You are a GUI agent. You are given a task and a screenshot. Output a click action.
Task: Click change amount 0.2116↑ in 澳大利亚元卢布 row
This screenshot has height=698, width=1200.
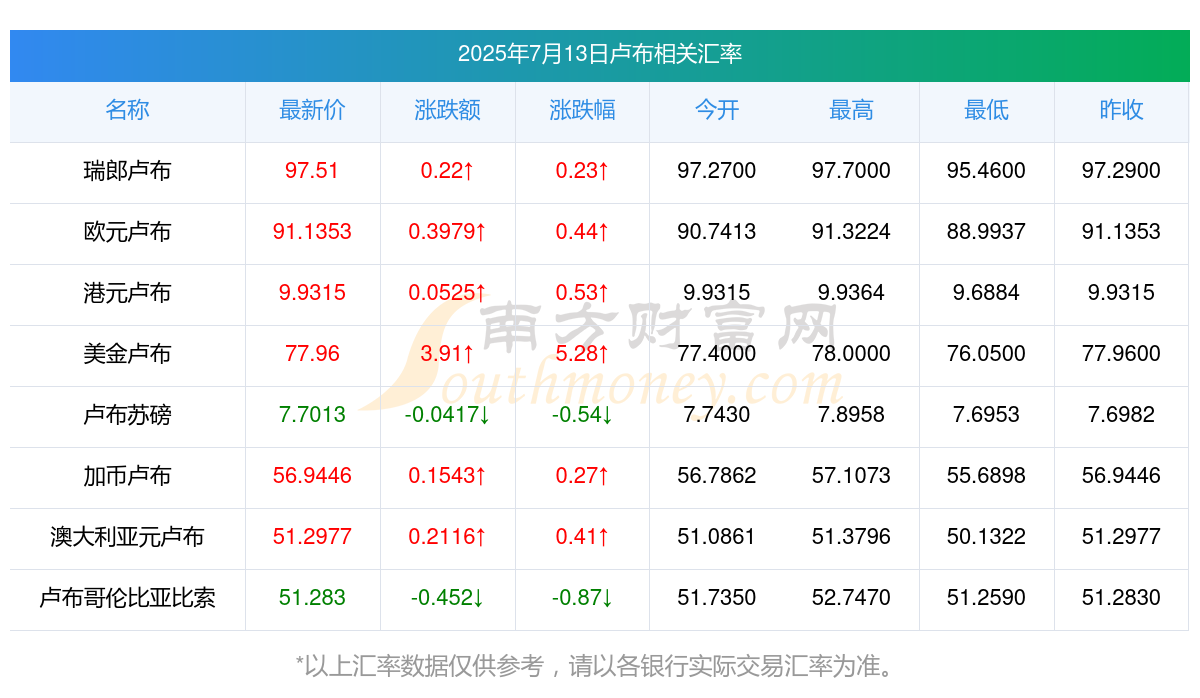click(447, 537)
